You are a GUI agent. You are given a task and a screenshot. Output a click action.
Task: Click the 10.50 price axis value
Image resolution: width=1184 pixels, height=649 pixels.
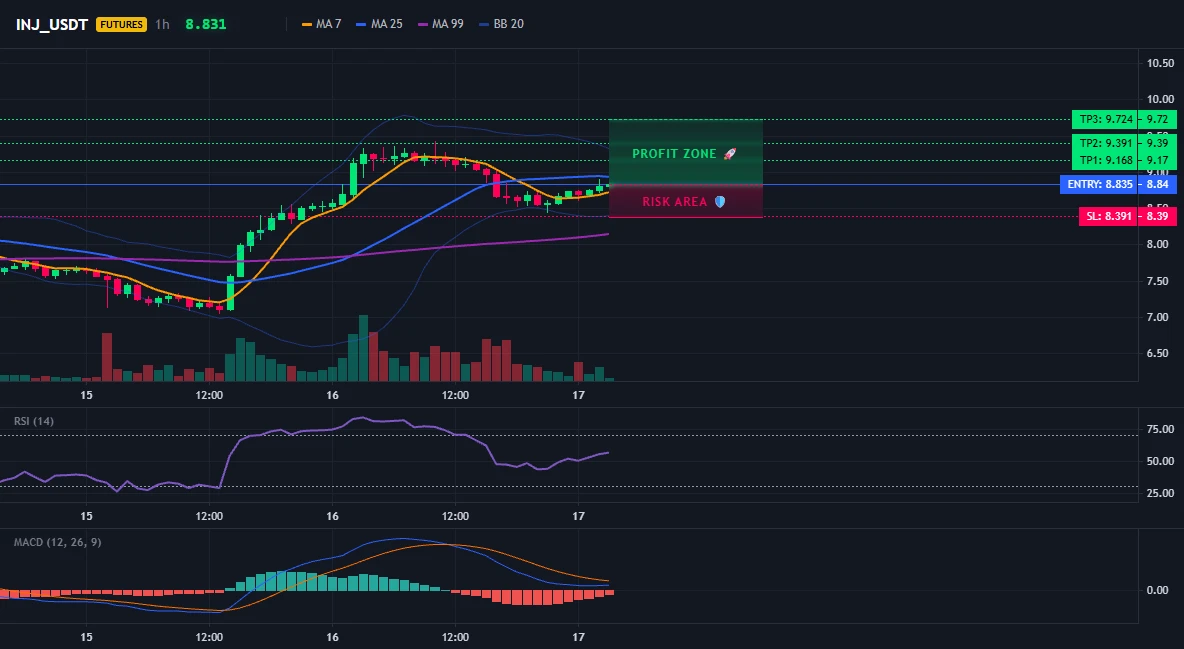point(1160,63)
